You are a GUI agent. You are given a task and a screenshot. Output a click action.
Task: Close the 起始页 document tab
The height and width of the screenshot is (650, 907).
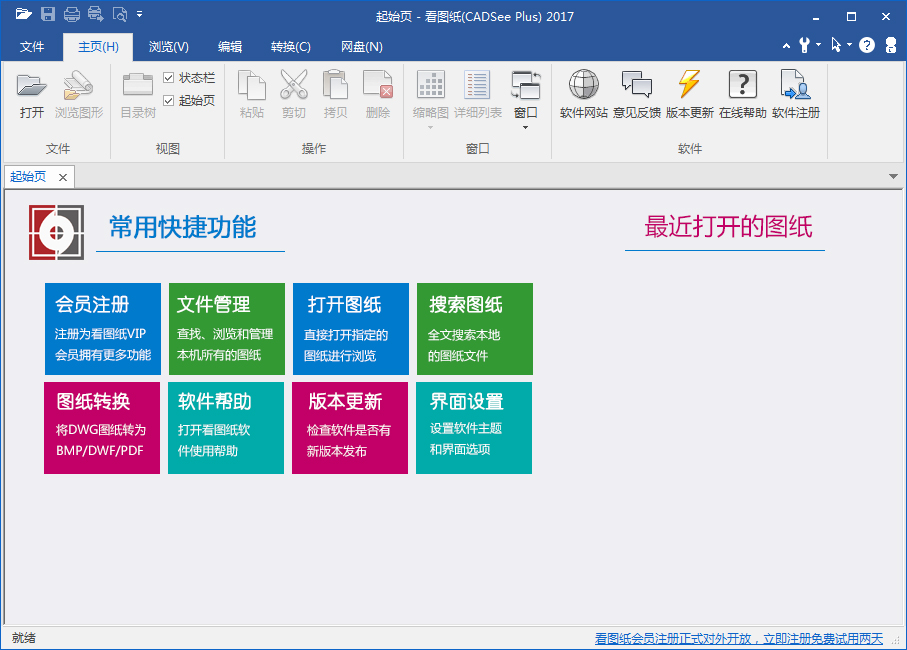62,177
